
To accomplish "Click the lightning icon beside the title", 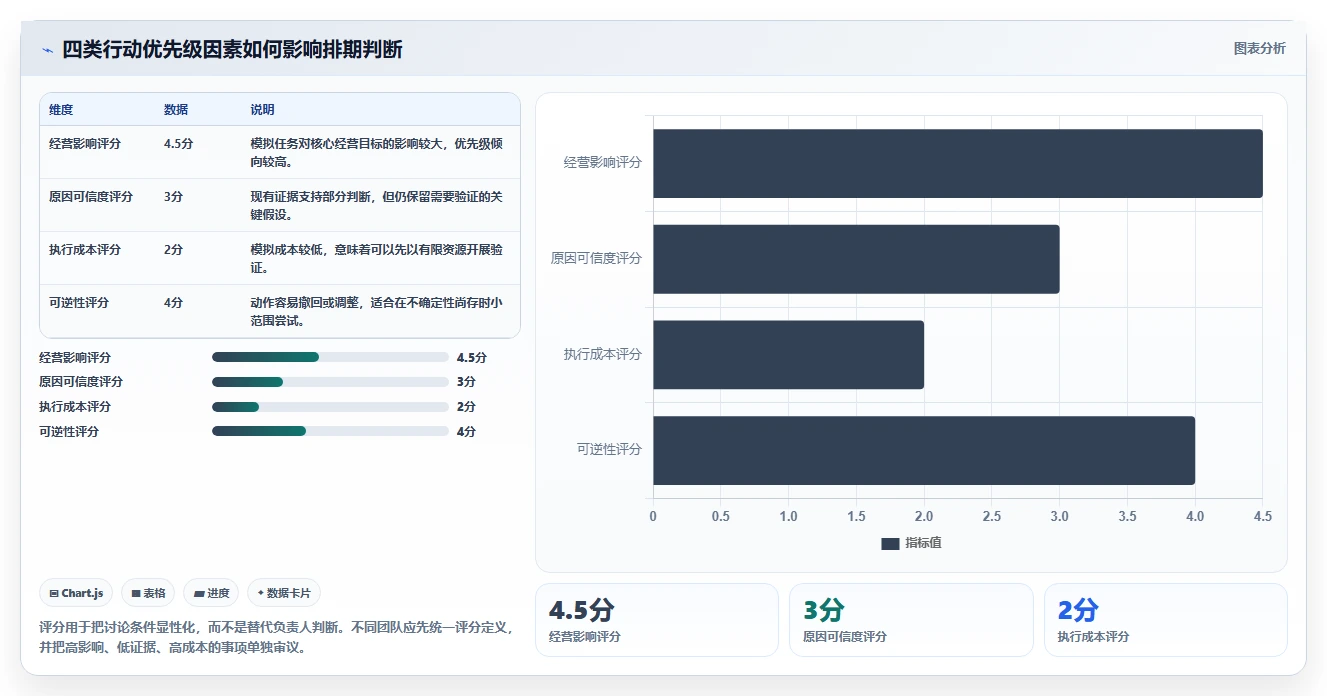I will click(x=47, y=50).
